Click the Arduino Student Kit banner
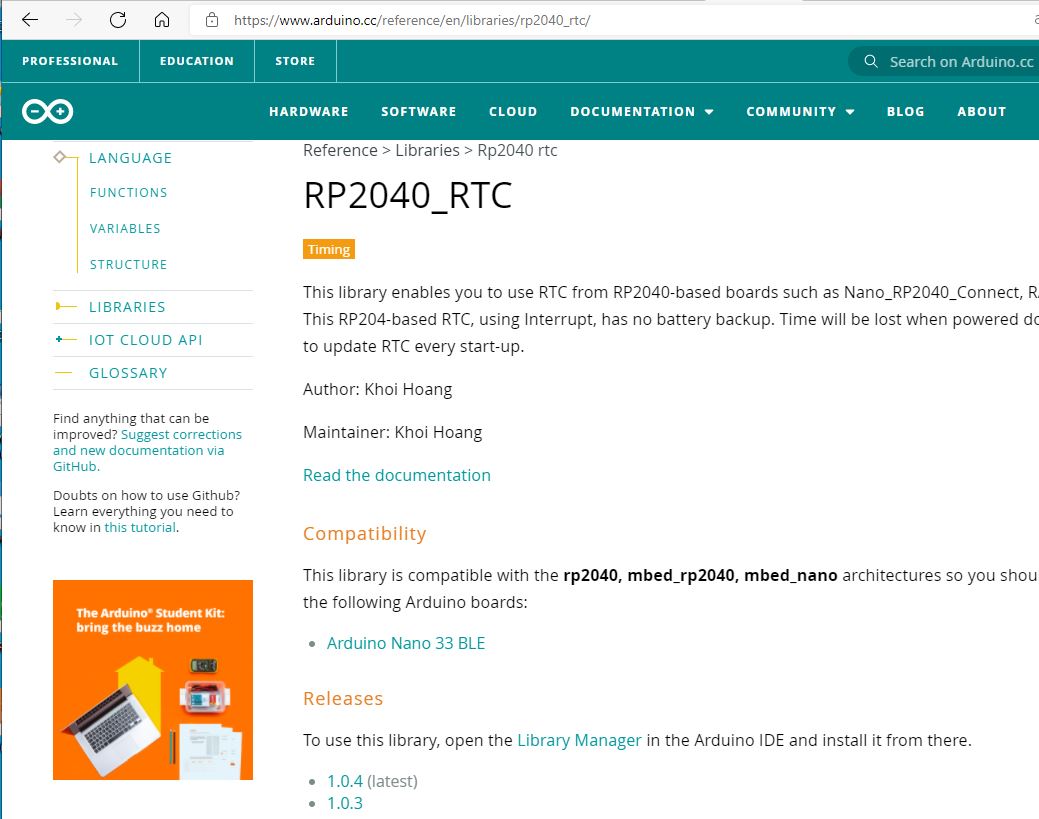 click(152, 680)
